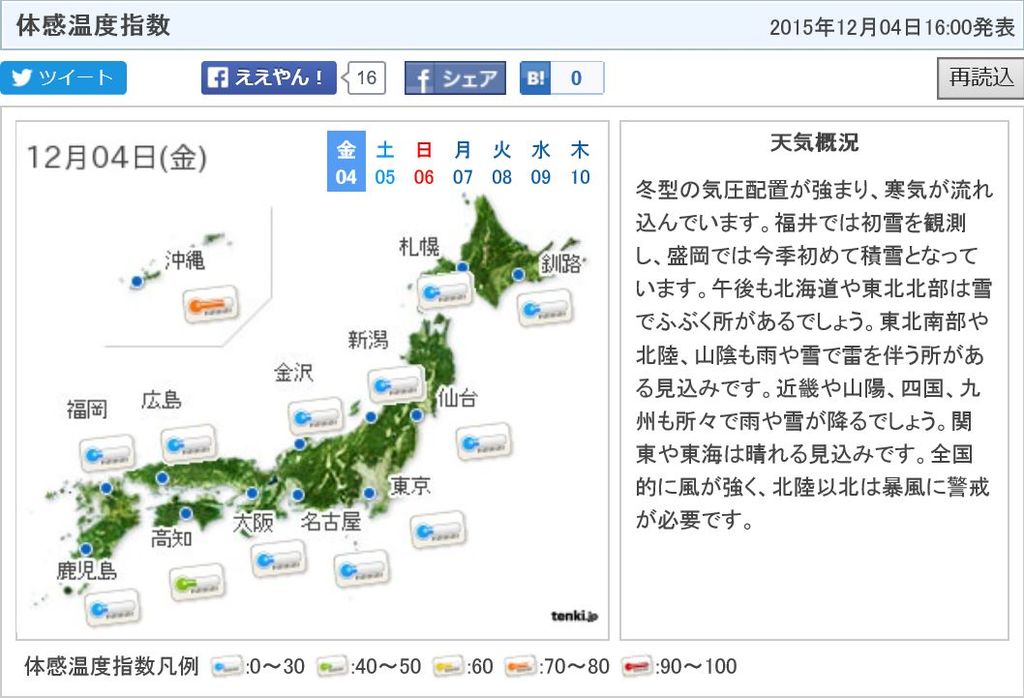
Task: Select the 土 05 Saturday tab
Action: pyautogui.click(x=385, y=162)
